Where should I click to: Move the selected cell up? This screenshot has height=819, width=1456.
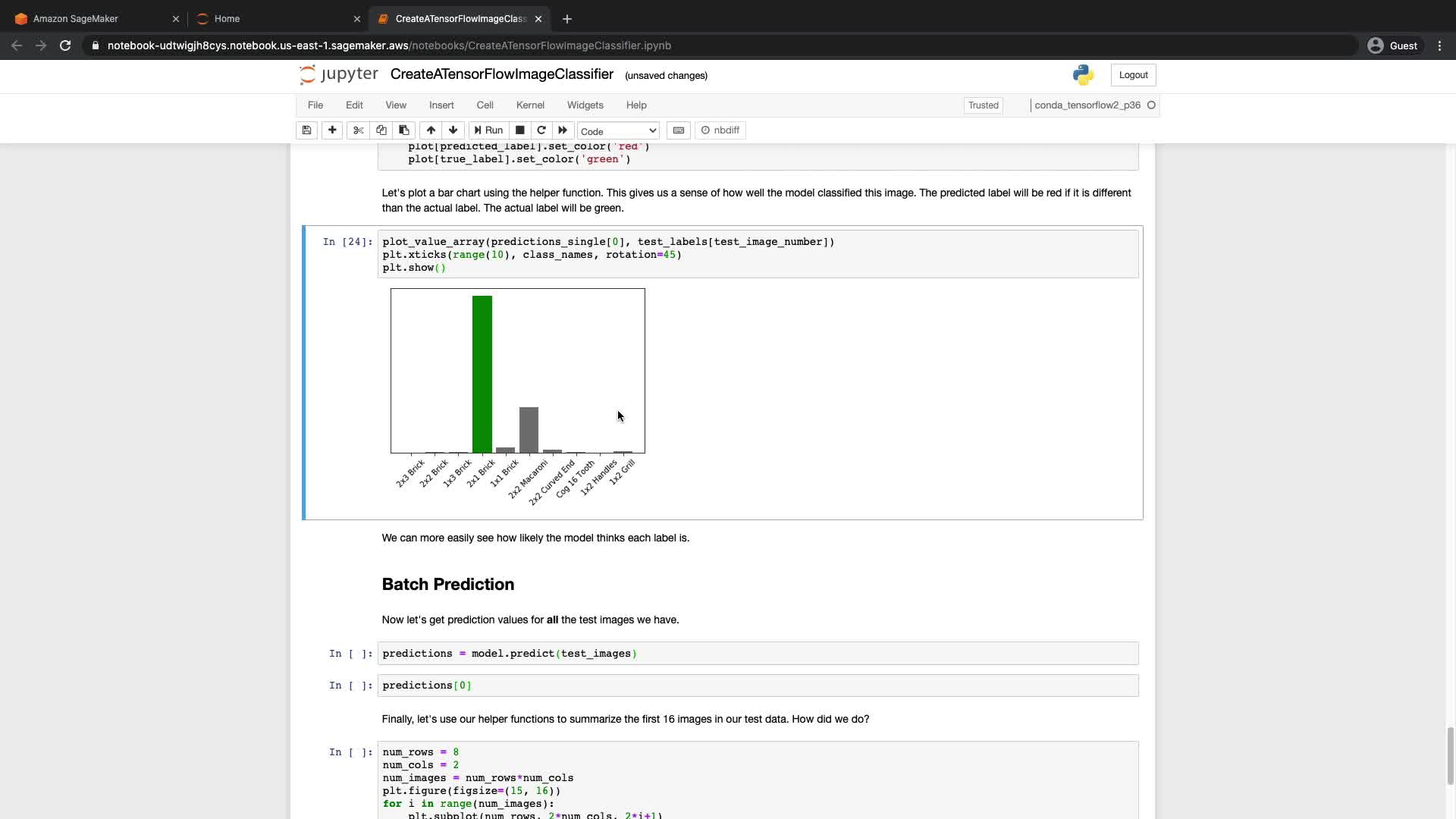431,130
